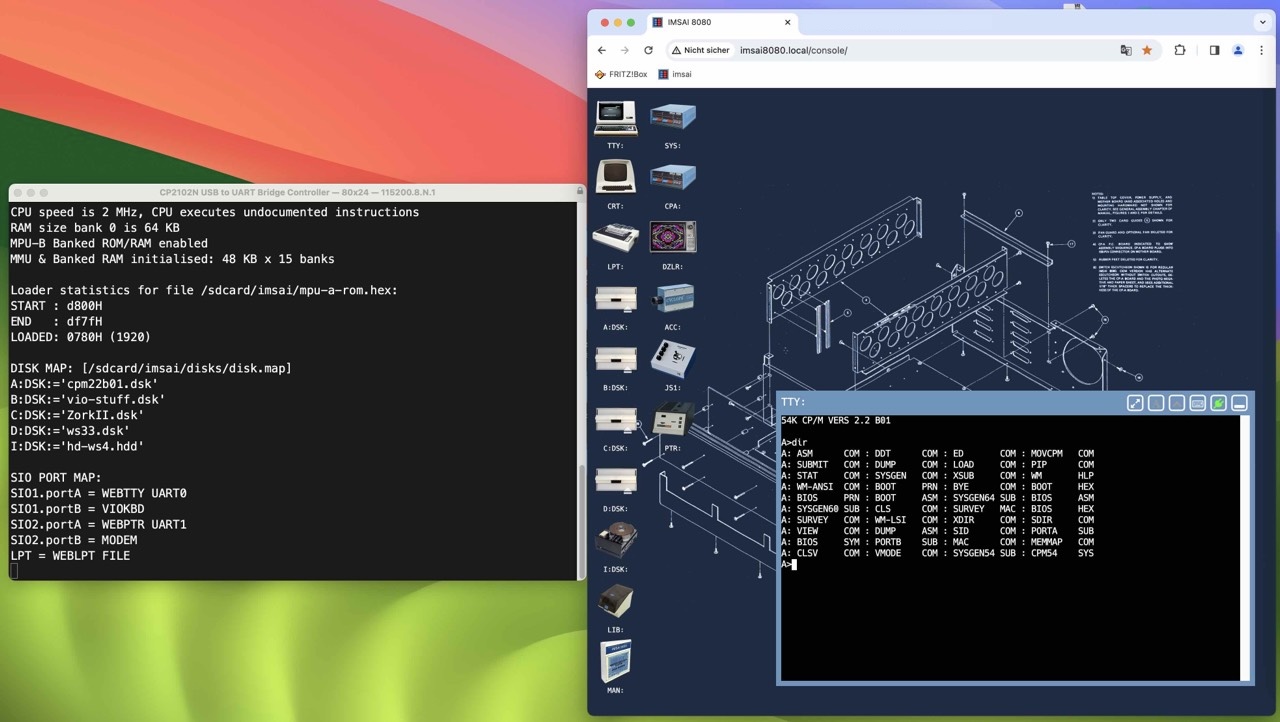The width and height of the screenshot is (1280, 722).
Task: Toggle the keyboard button in TTY title bar
Action: tap(1197, 403)
